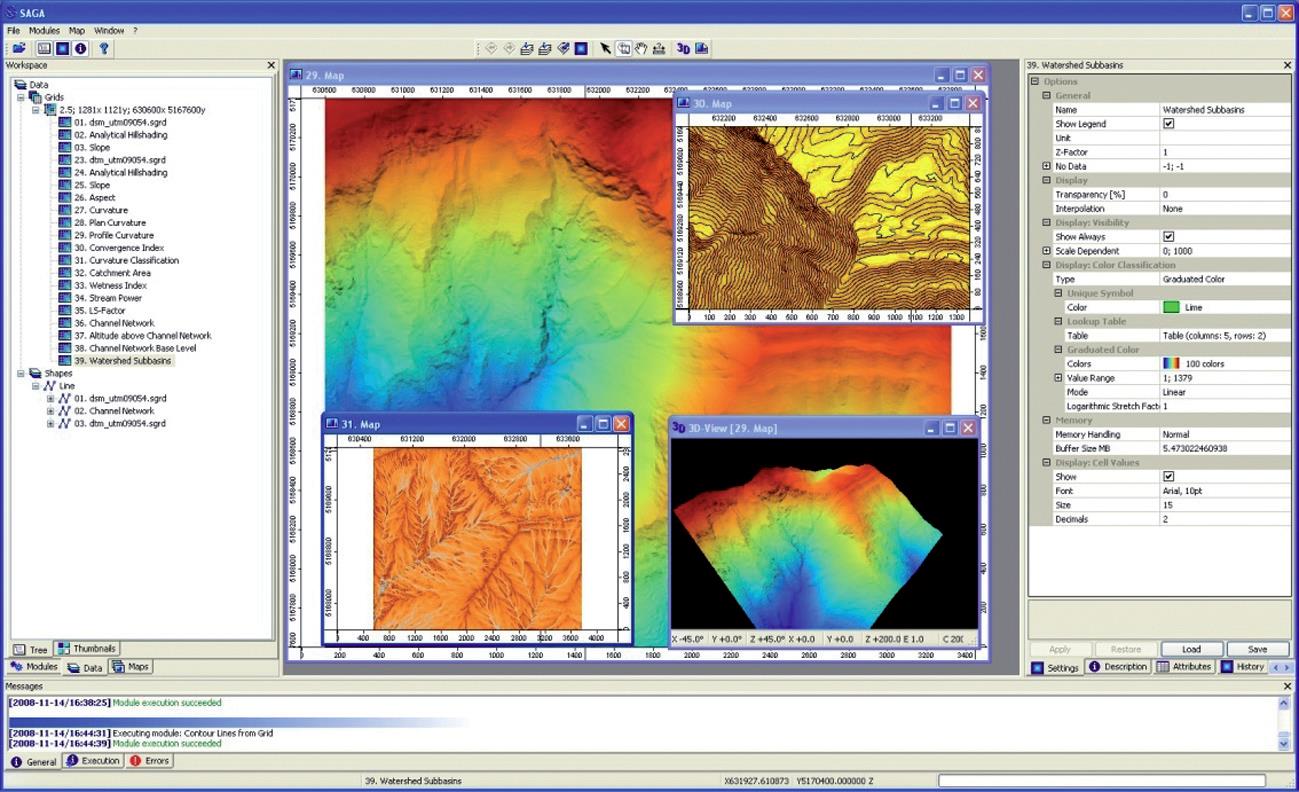Switch to the Modules workspace tab

pos(34,667)
